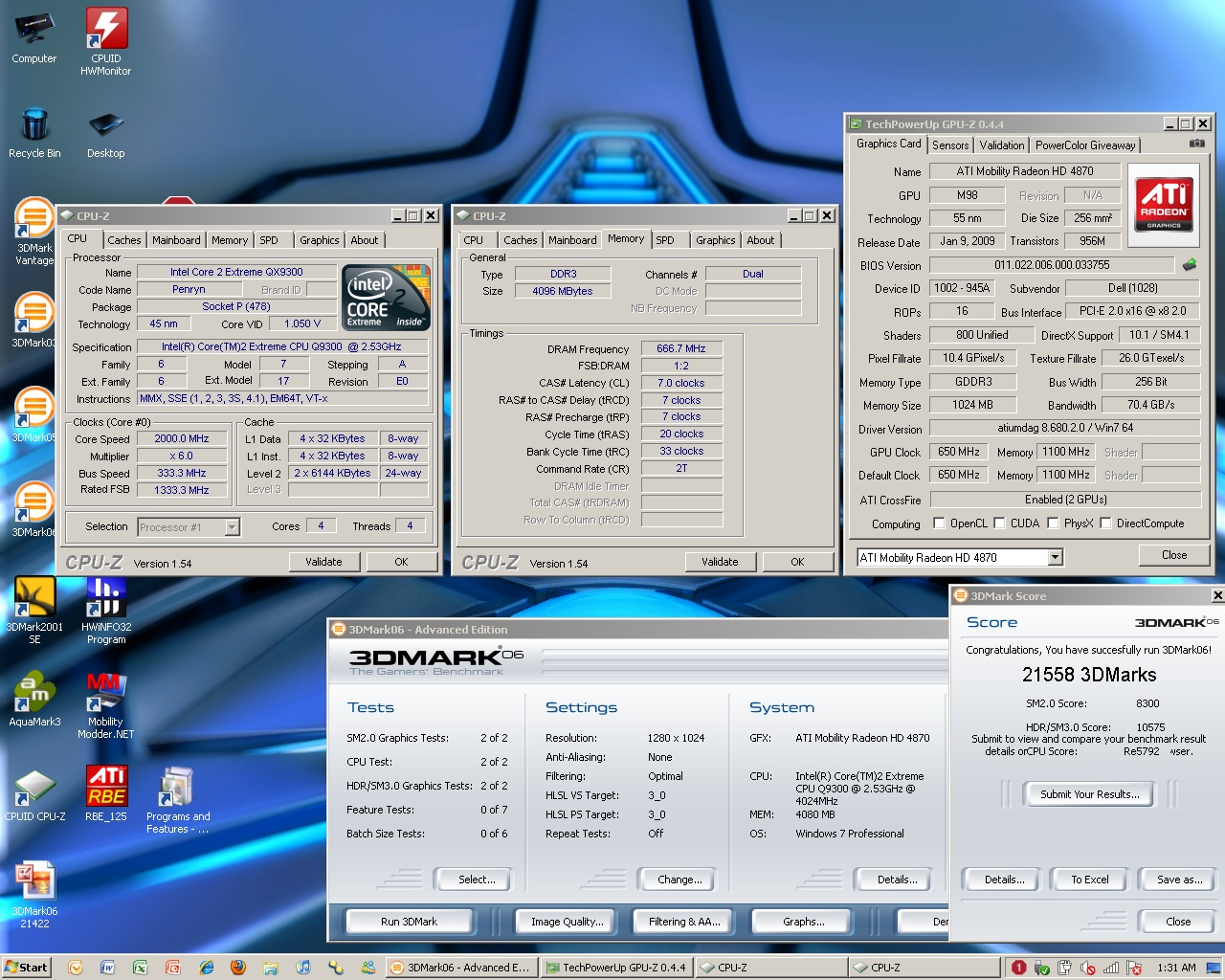Click the Run 3DMark button

(x=409, y=922)
